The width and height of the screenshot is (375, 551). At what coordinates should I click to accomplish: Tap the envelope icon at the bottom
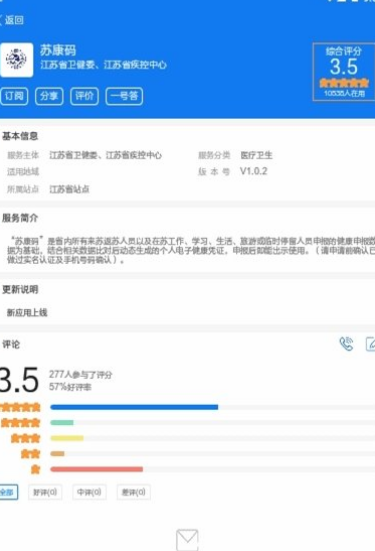[x=187, y=540]
